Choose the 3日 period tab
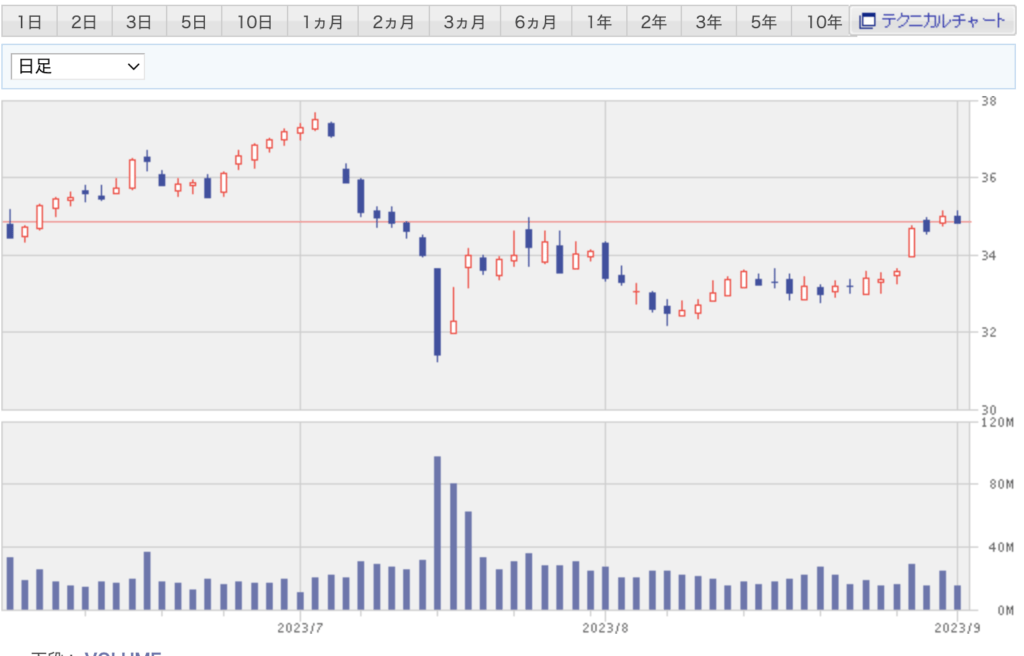This screenshot has width=1024, height=656. click(x=139, y=21)
